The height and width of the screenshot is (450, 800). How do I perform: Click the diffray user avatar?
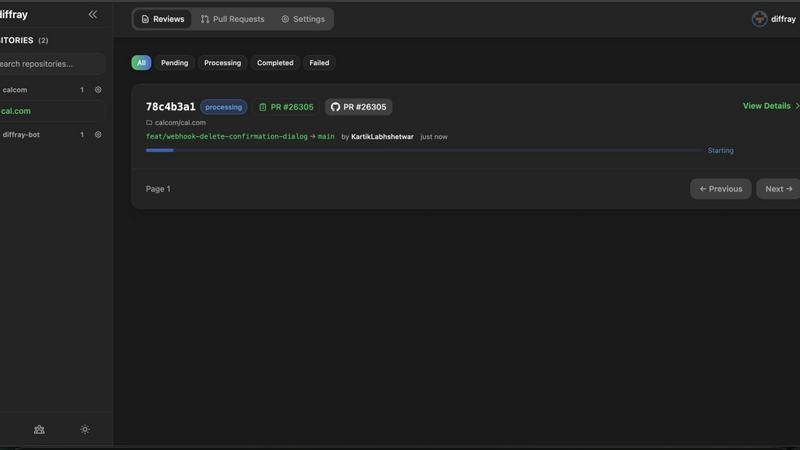759,19
